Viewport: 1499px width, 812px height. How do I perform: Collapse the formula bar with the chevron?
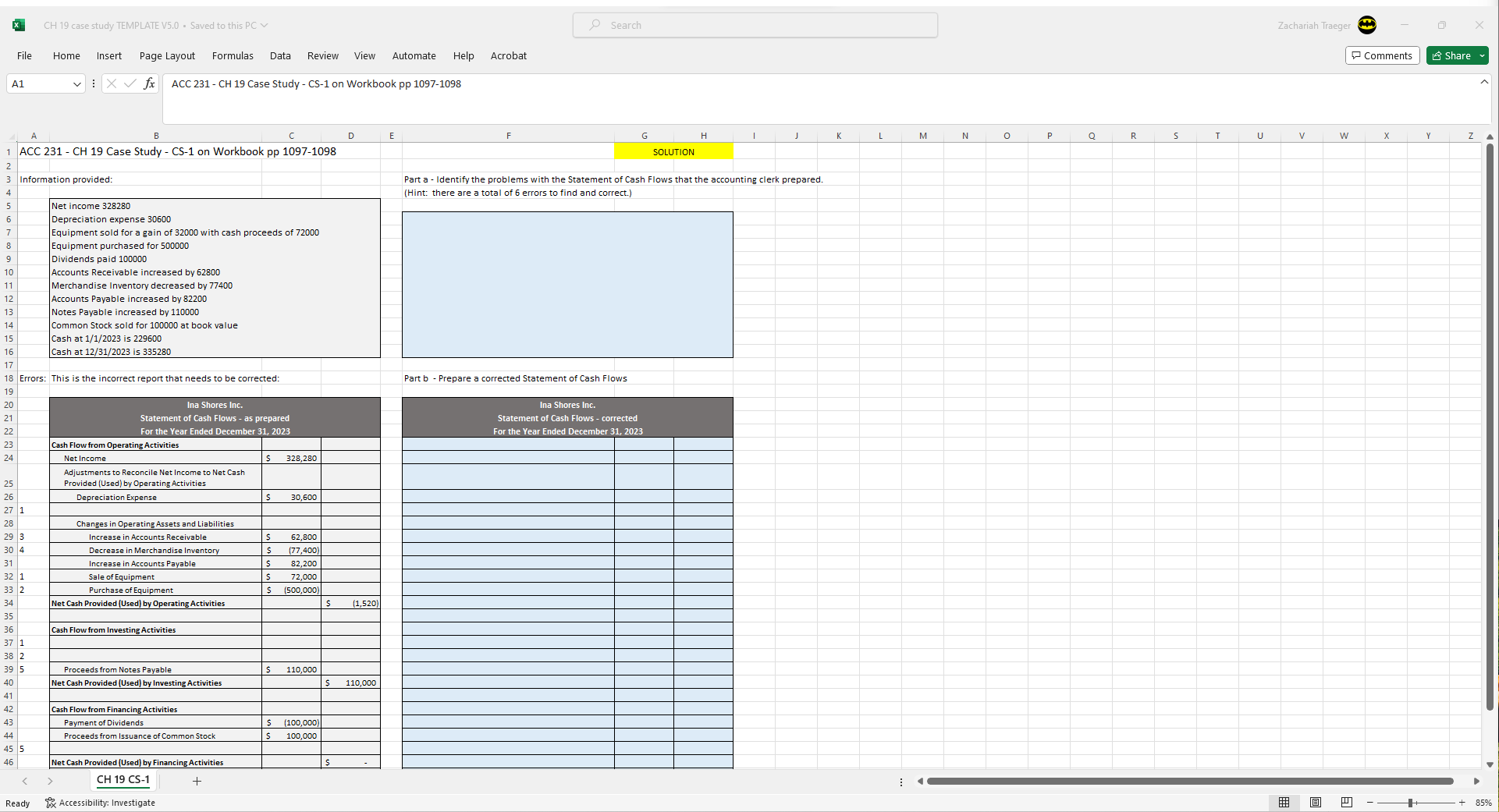pos(1483,82)
